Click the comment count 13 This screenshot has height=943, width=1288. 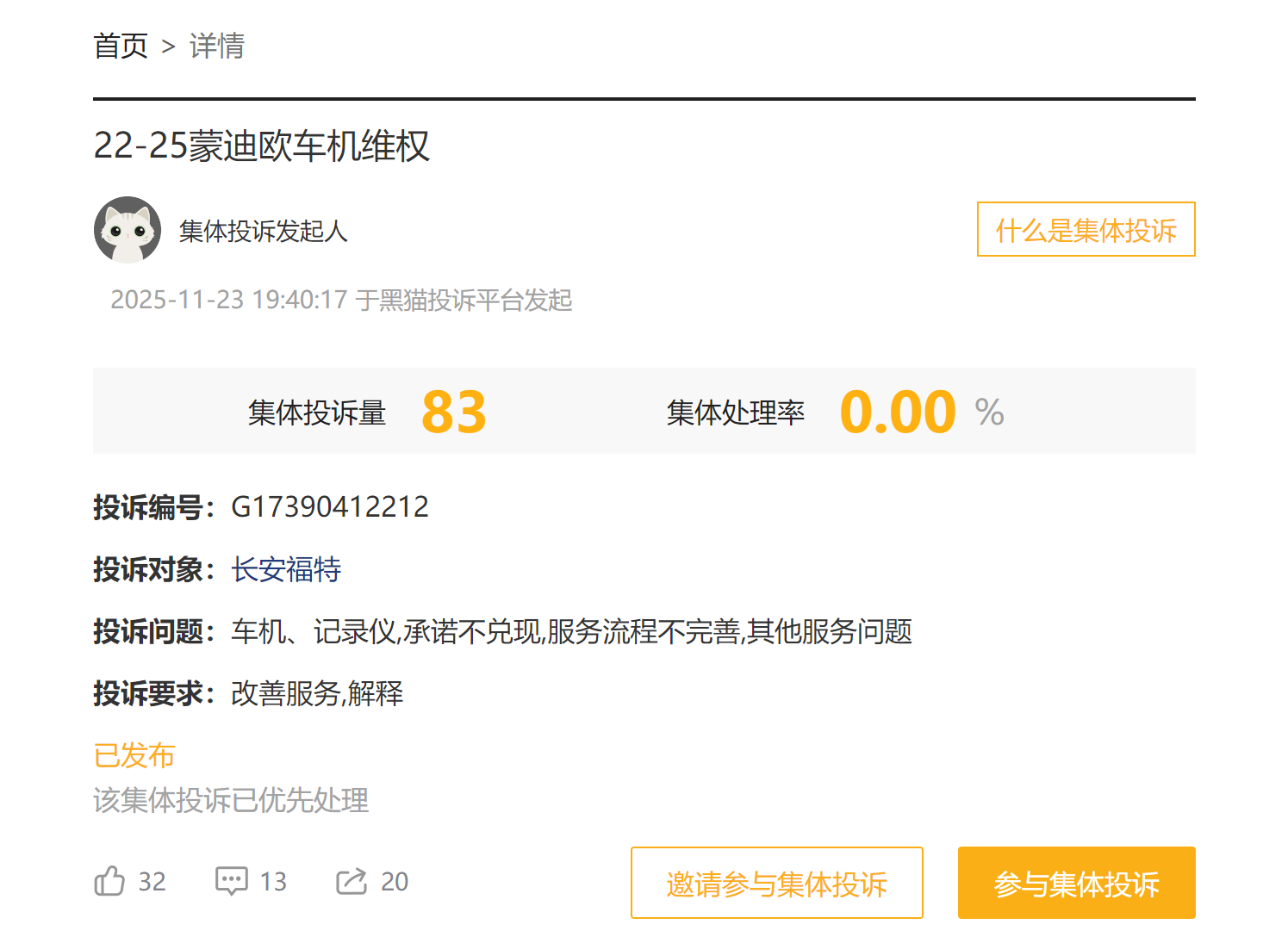[273, 882]
